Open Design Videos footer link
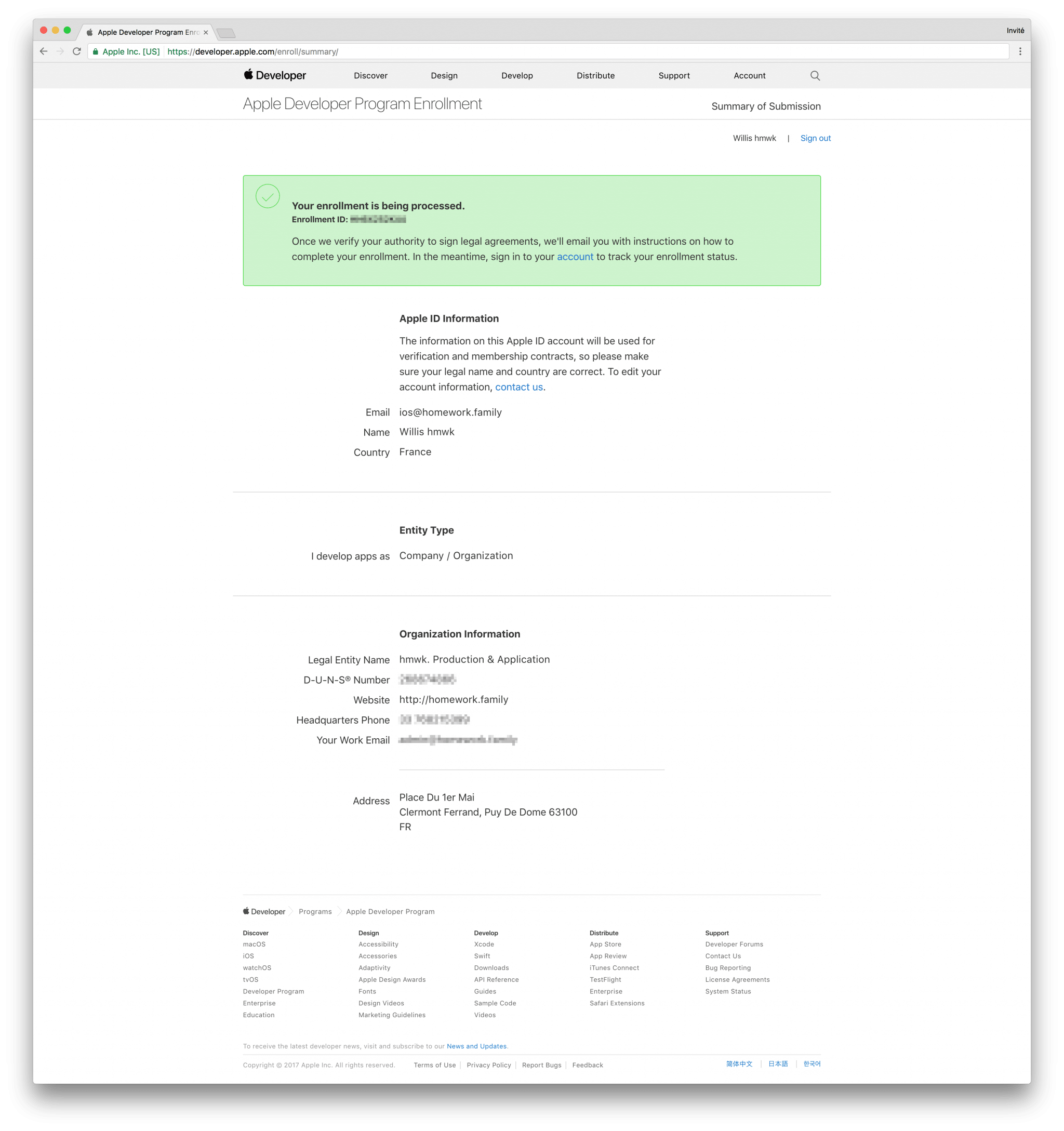The image size is (1064, 1131). pos(381,1003)
